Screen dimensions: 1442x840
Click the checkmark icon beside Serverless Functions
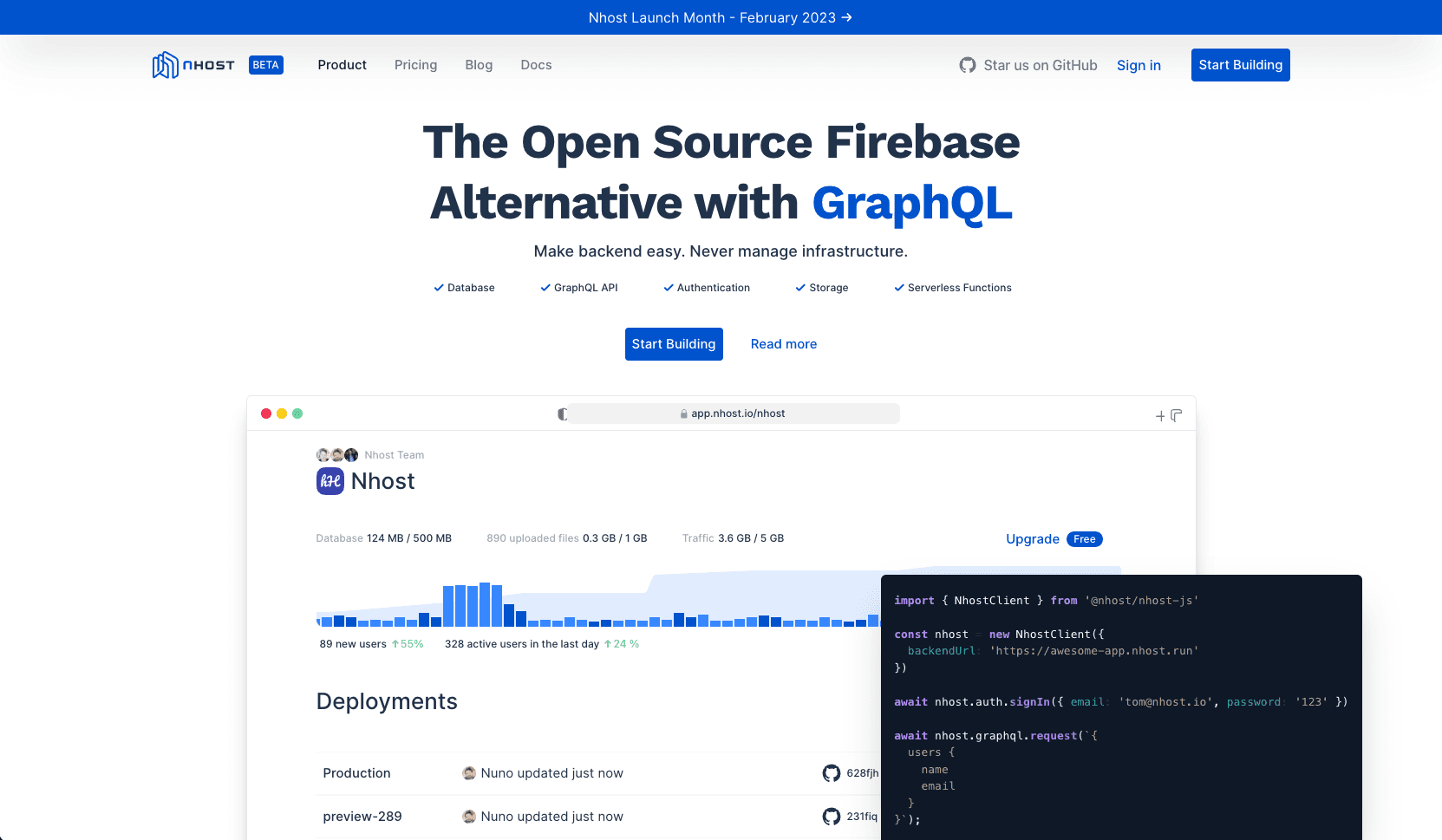point(899,288)
